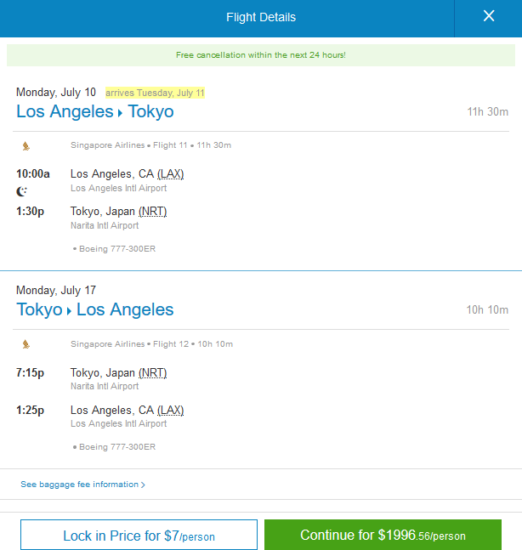The height and width of the screenshot is (550, 522).
Task: Close the Flight Details dialog
Action: [x=488, y=16]
